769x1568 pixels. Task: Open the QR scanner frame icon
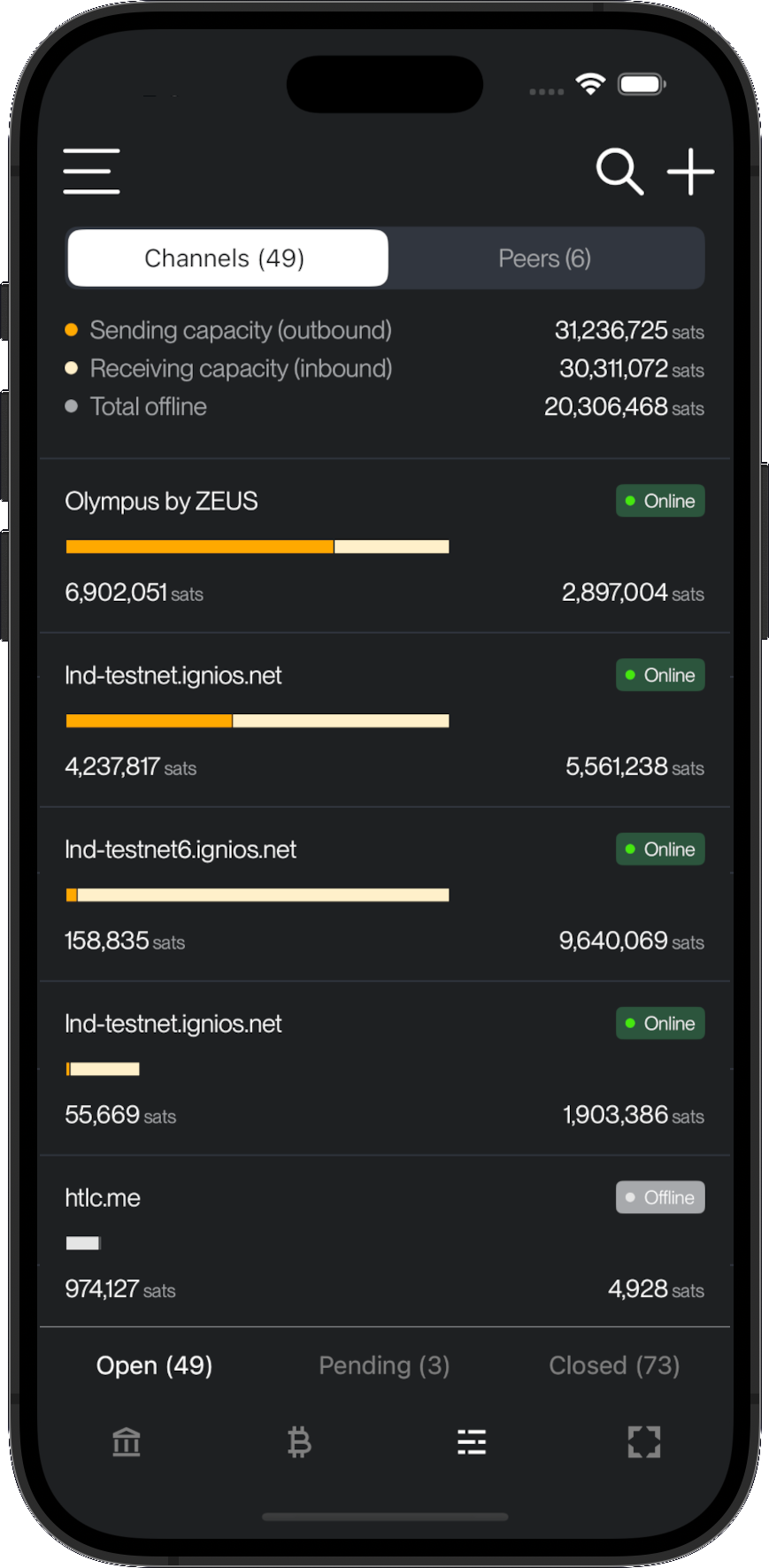point(644,1441)
